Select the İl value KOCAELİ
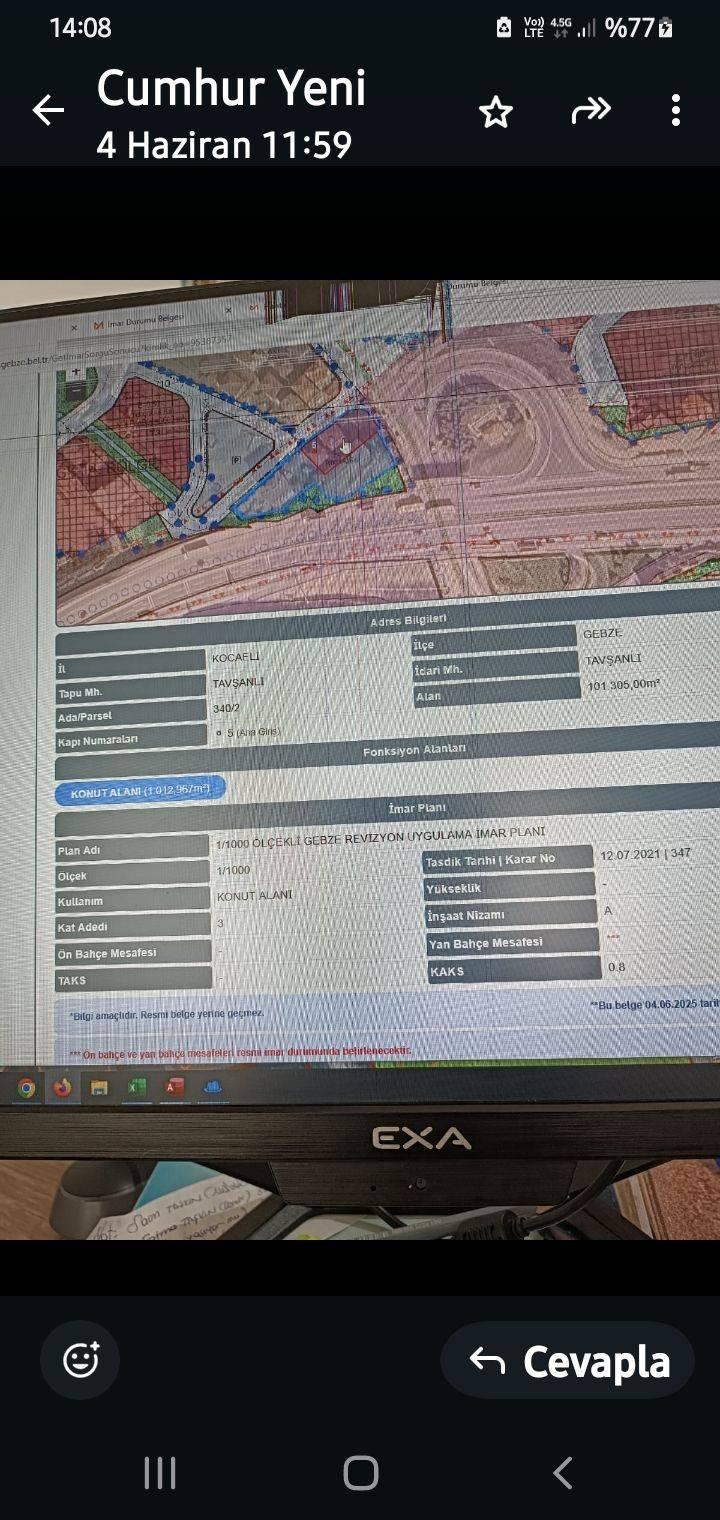 pyautogui.click(x=235, y=658)
